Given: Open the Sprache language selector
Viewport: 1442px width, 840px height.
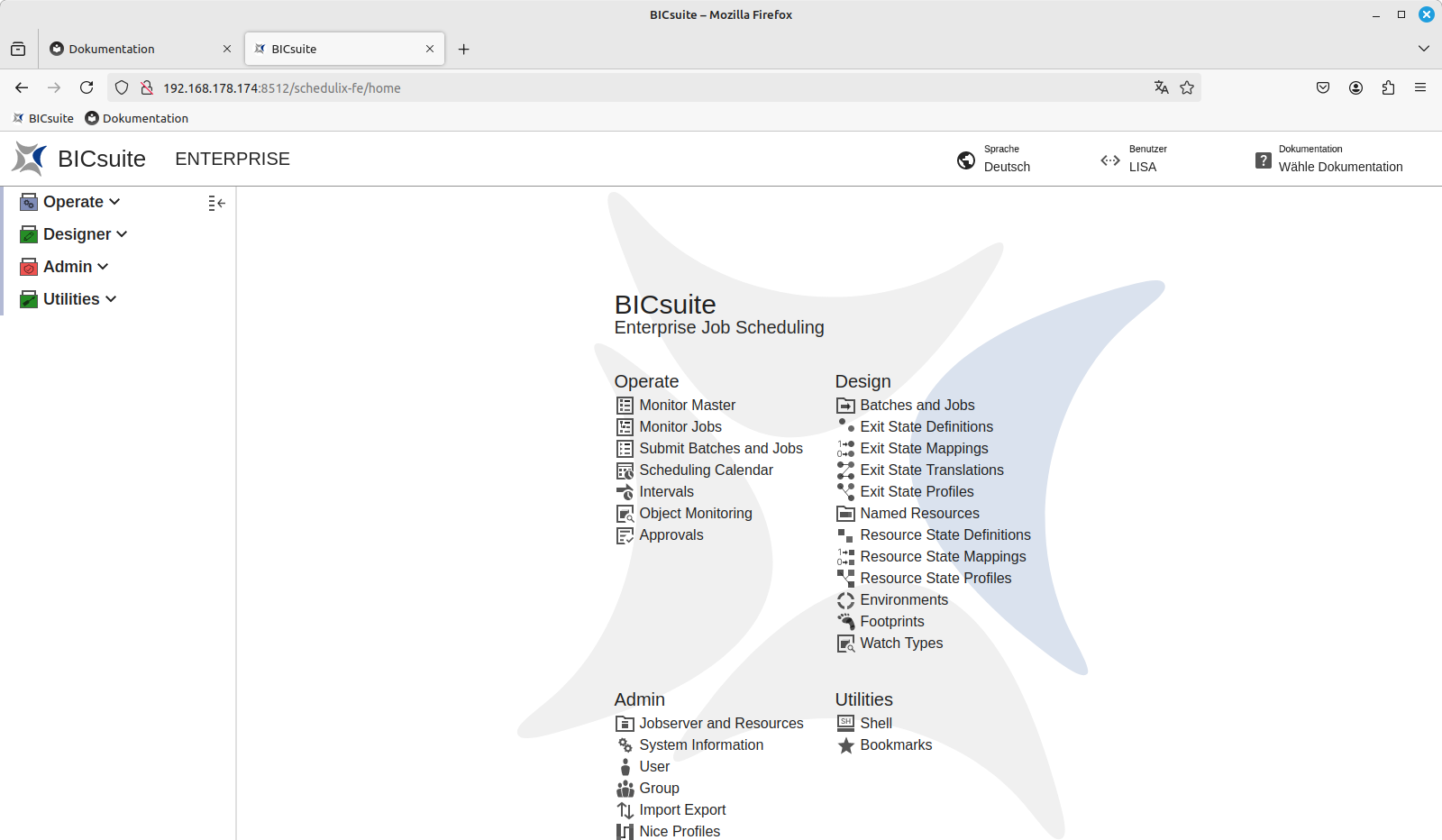Looking at the screenshot, I should tap(995, 160).
